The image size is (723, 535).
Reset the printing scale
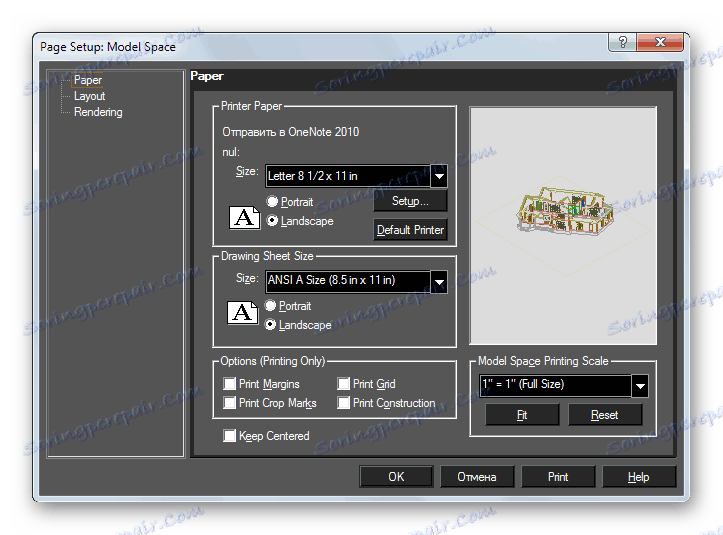pos(604,415)
